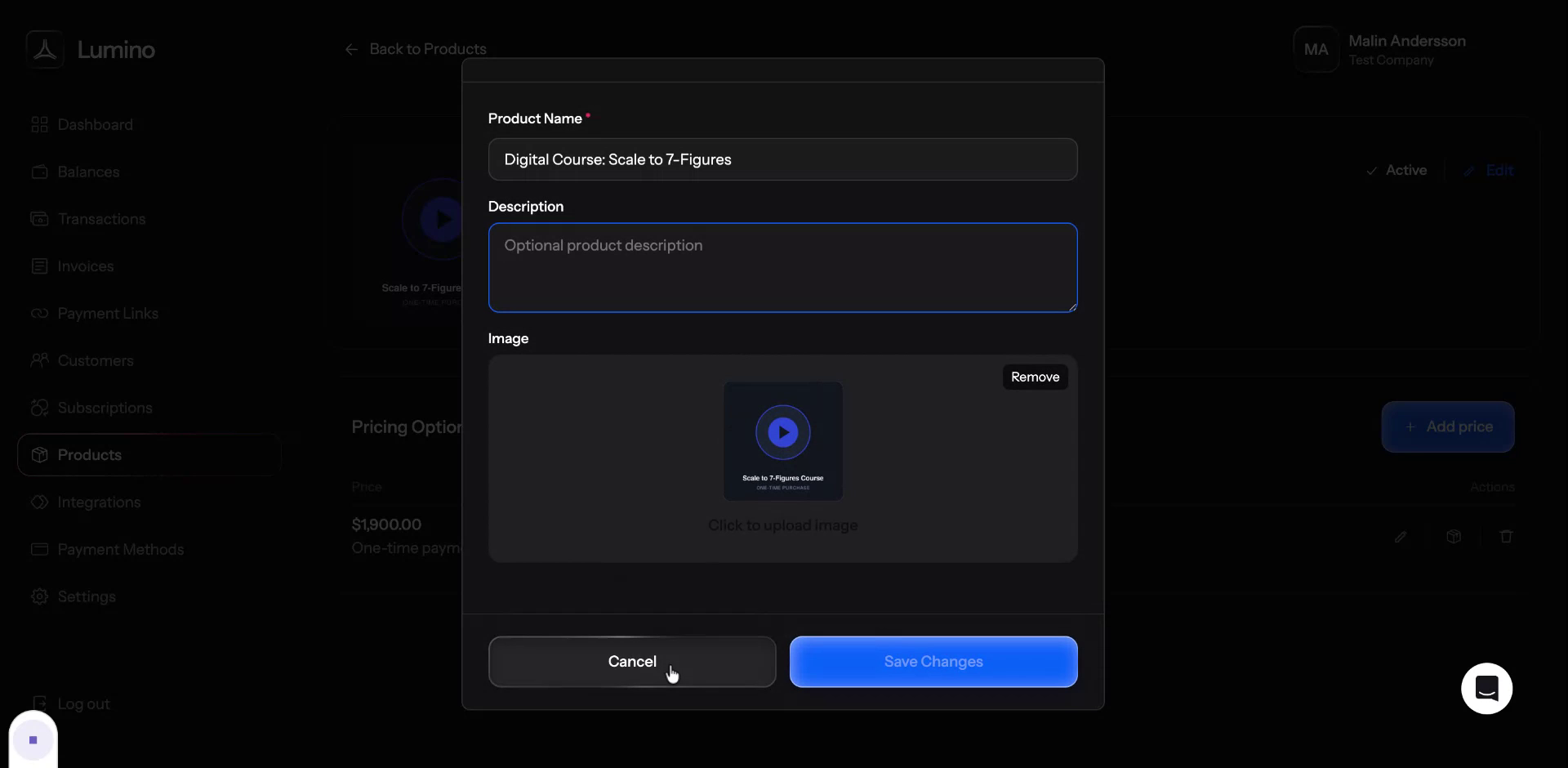This screenshot has width=1568, height=768.
Task: Click the Payment Links sidebar icon
Action: point(39,314)
